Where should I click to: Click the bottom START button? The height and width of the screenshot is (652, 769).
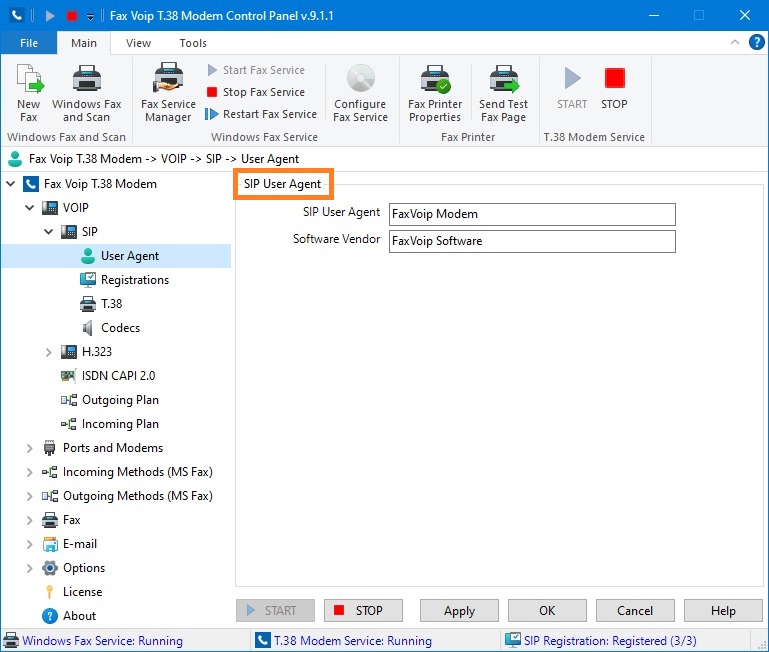[x=275, y=611]
